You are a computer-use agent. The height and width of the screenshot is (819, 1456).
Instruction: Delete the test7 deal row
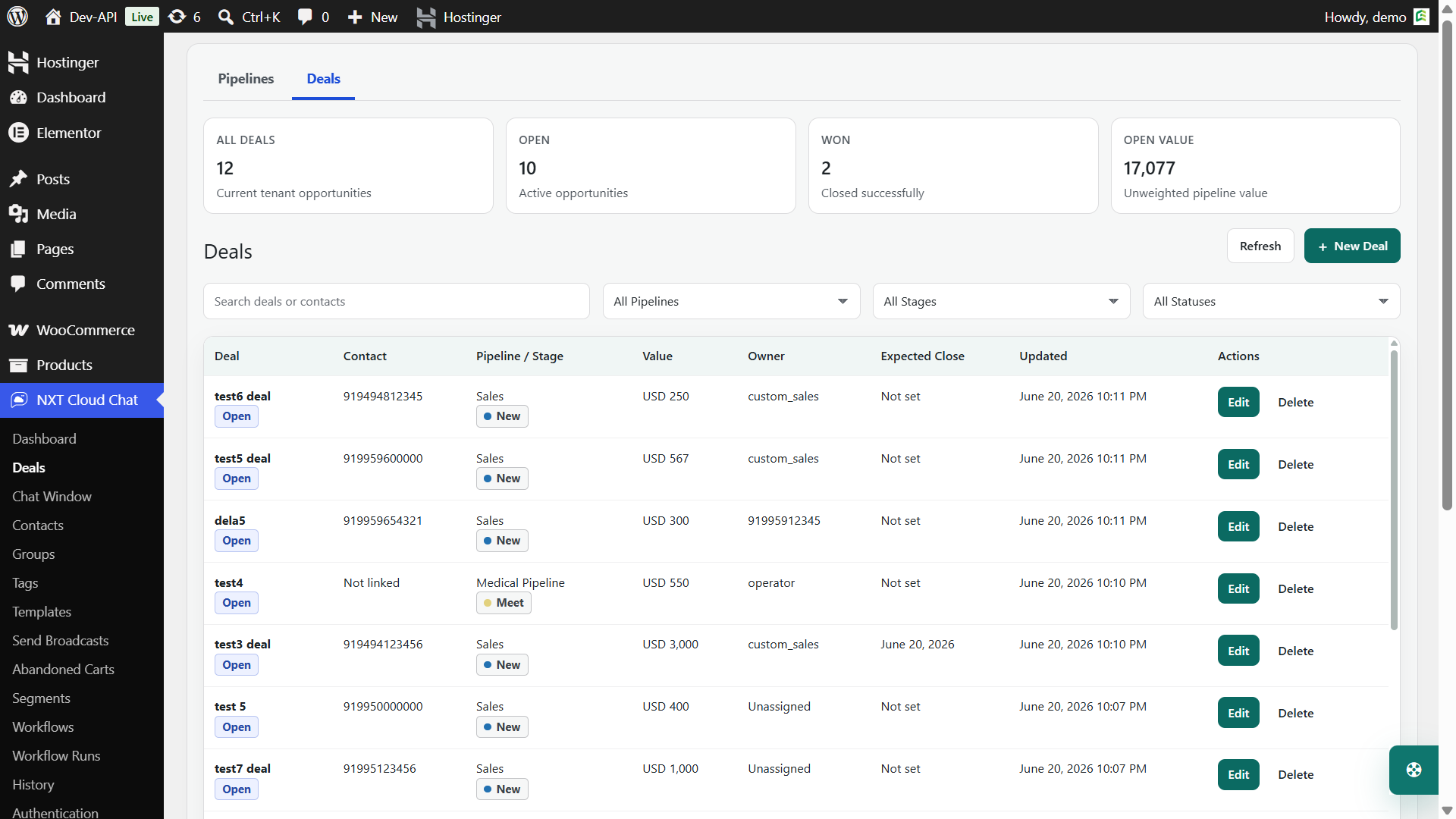(1295, 774)
